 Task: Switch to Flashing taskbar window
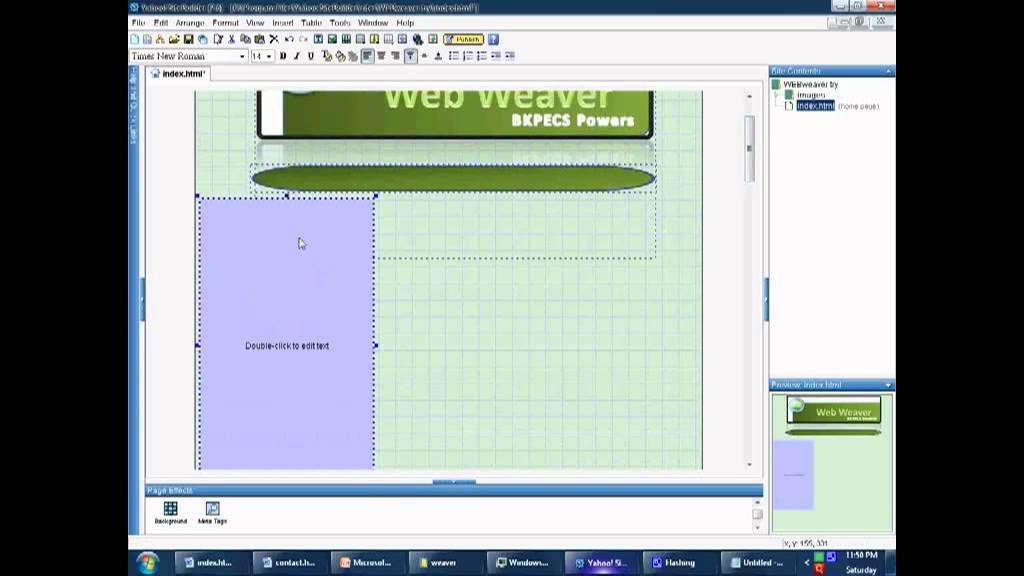(x=679, y=562)
